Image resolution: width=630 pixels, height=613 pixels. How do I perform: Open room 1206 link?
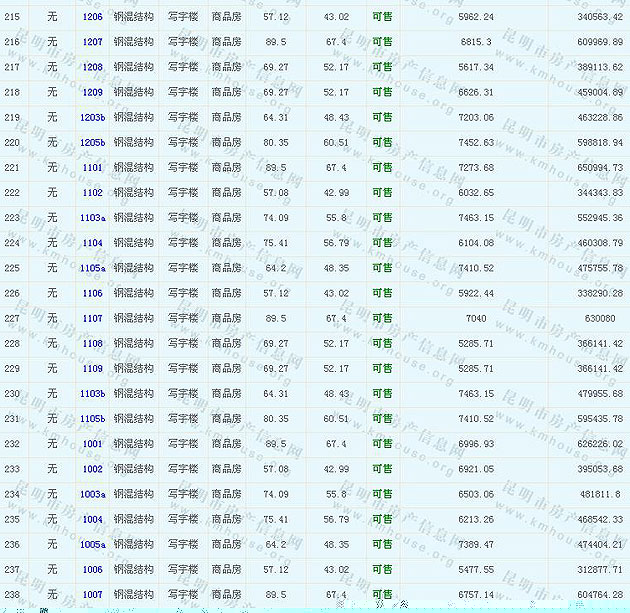(x=92, y=17)
